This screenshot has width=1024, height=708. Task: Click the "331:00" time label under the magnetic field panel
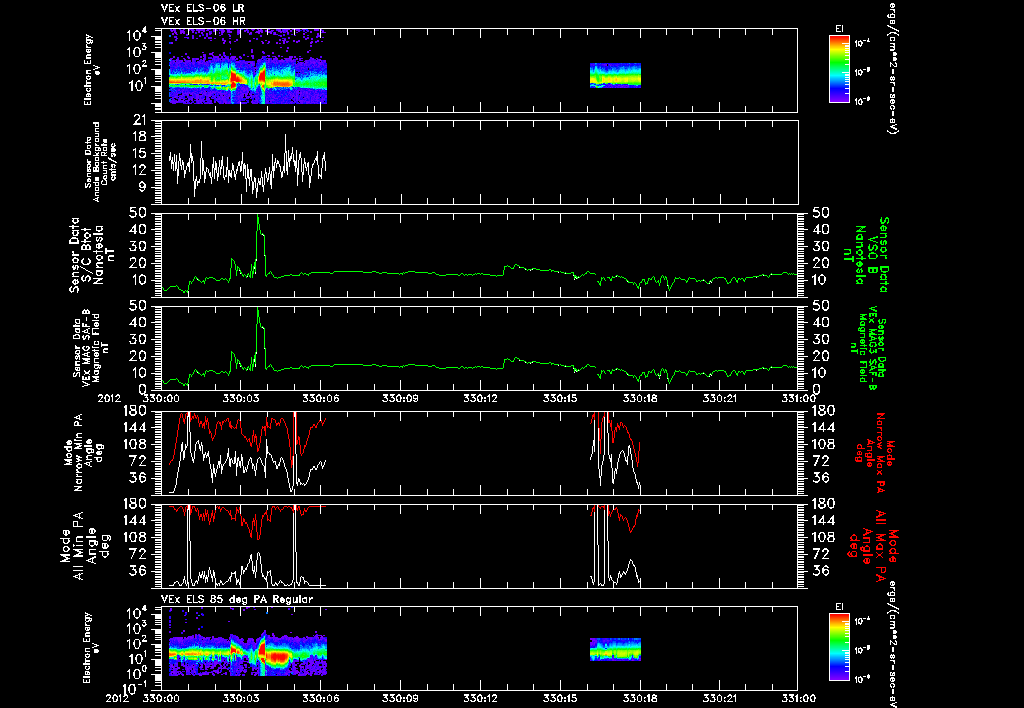click(x=797, y=398)
